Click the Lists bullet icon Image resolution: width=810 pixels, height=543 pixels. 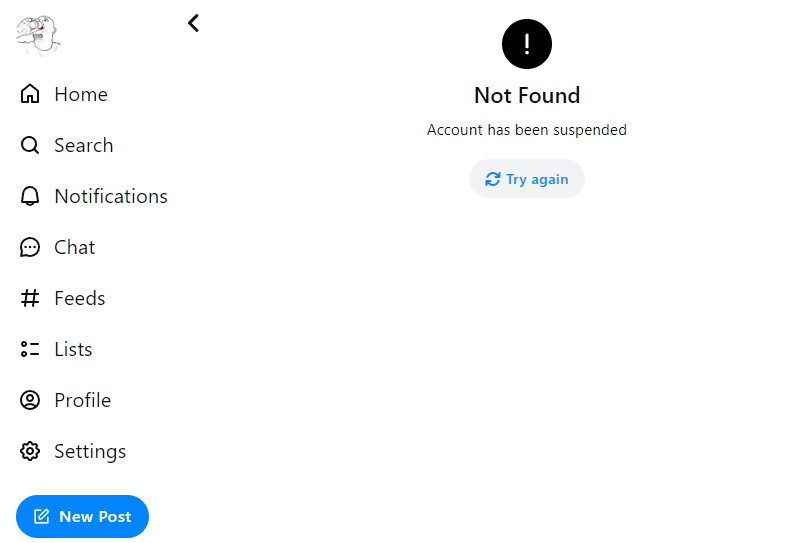click(x=30, y=349)
